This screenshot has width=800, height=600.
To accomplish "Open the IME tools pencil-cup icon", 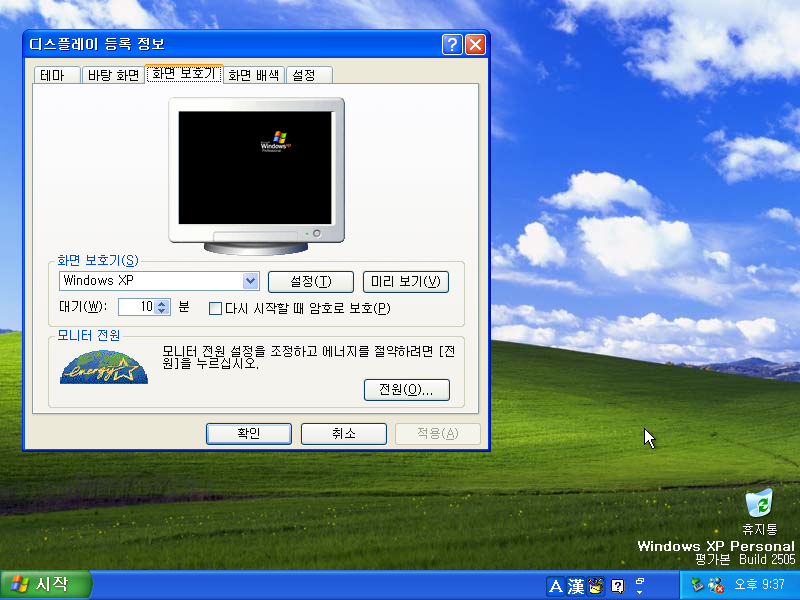I will 595,586.
